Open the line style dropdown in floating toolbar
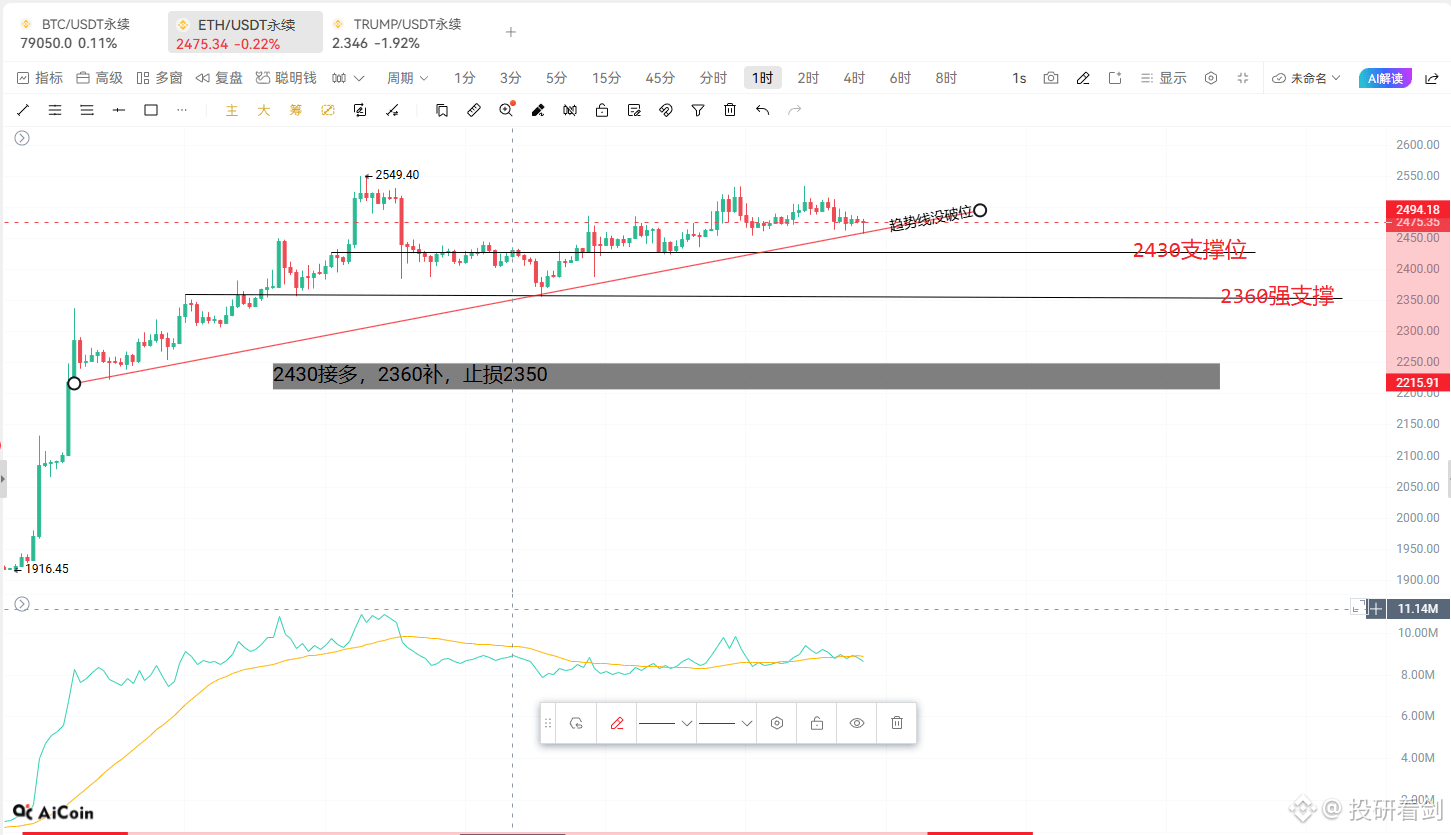This screenshot has width=1451, height=835. pyautogui.click(x=666, y=723)
